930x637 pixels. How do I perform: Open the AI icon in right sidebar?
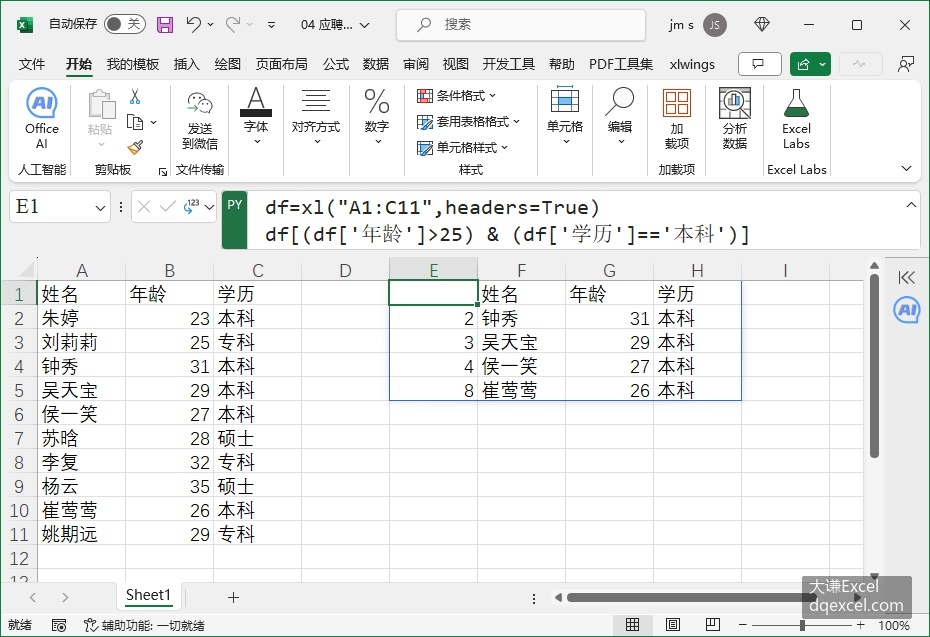907,310
